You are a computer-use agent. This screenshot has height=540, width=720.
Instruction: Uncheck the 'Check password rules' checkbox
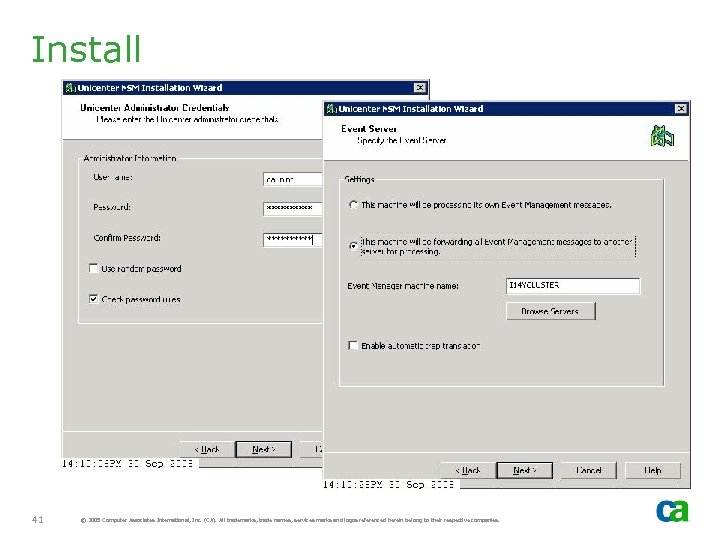coord(93,299)
